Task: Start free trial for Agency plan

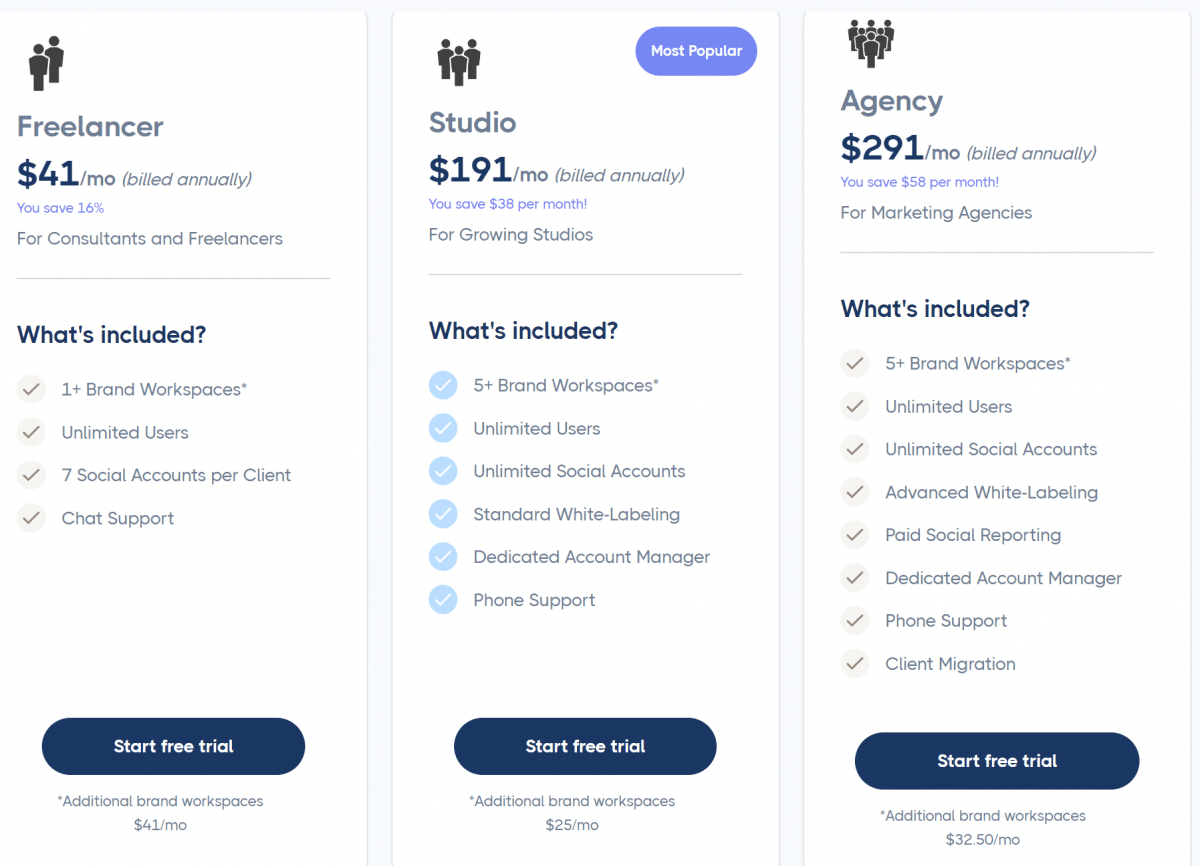Action: pos(997,761)
